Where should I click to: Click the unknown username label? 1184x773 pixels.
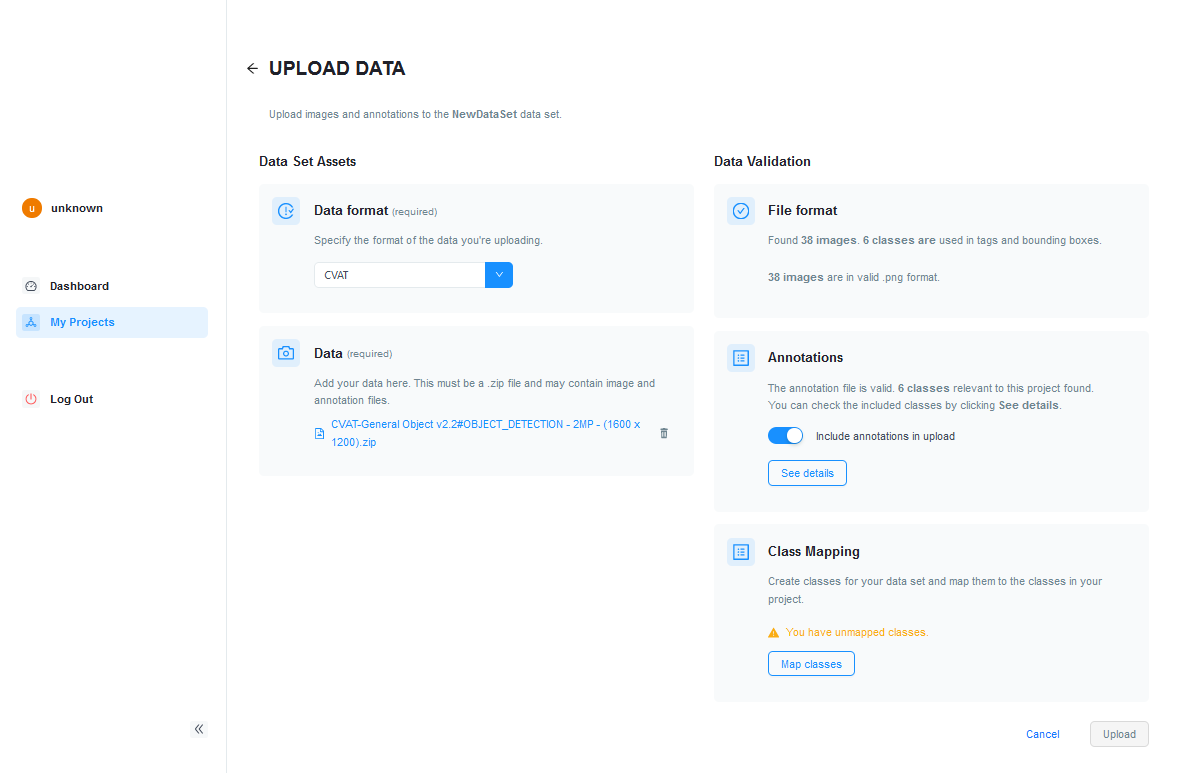[77, 208]
